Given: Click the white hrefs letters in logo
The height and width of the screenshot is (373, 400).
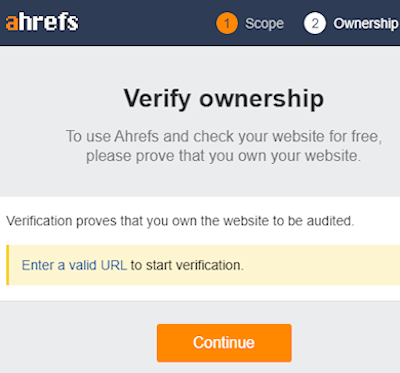Looking at the screenshot, I should (49, 22).
